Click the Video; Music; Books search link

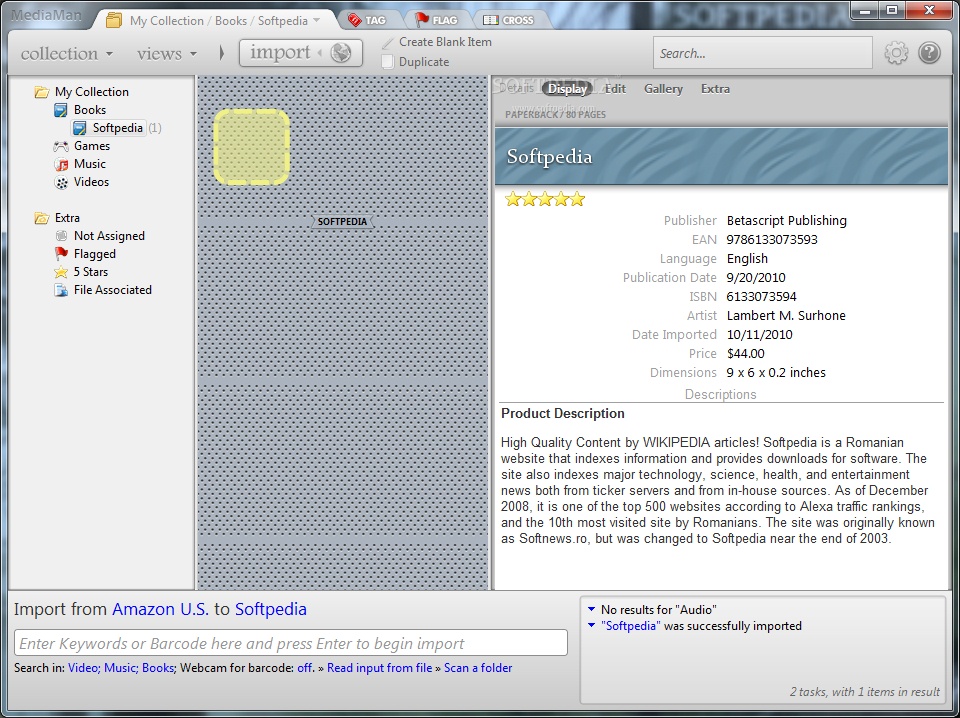[x=121, y=668]
